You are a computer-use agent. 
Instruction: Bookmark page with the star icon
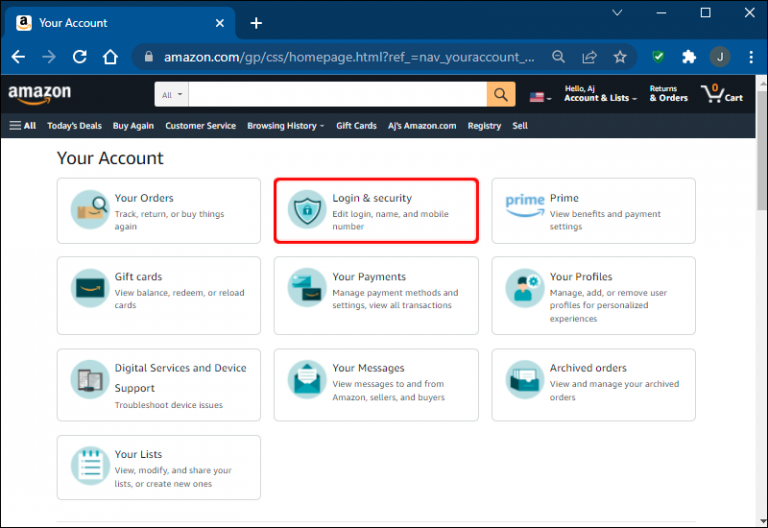(x=620, y=57)
